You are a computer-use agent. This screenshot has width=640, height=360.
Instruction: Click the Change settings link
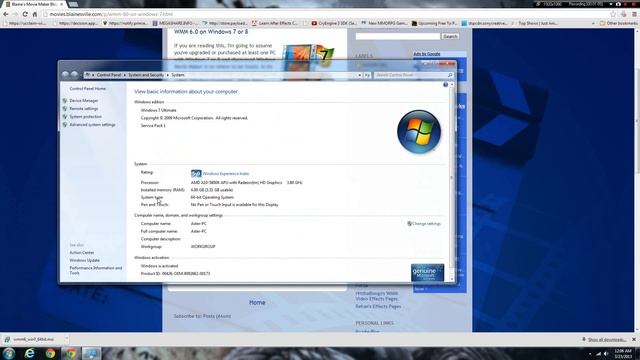click(426, 224)
